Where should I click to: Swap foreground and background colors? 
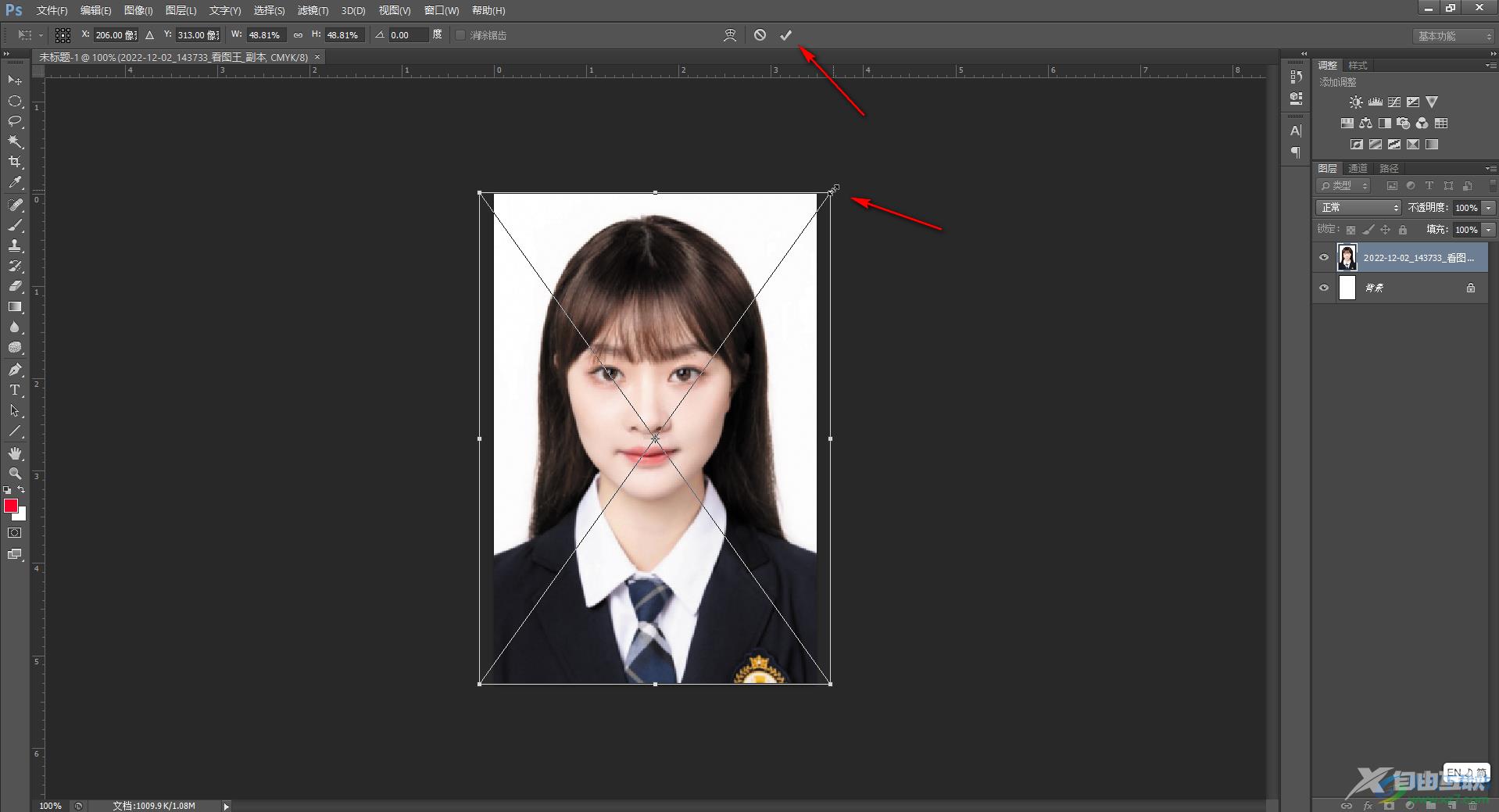click(21, 490)
